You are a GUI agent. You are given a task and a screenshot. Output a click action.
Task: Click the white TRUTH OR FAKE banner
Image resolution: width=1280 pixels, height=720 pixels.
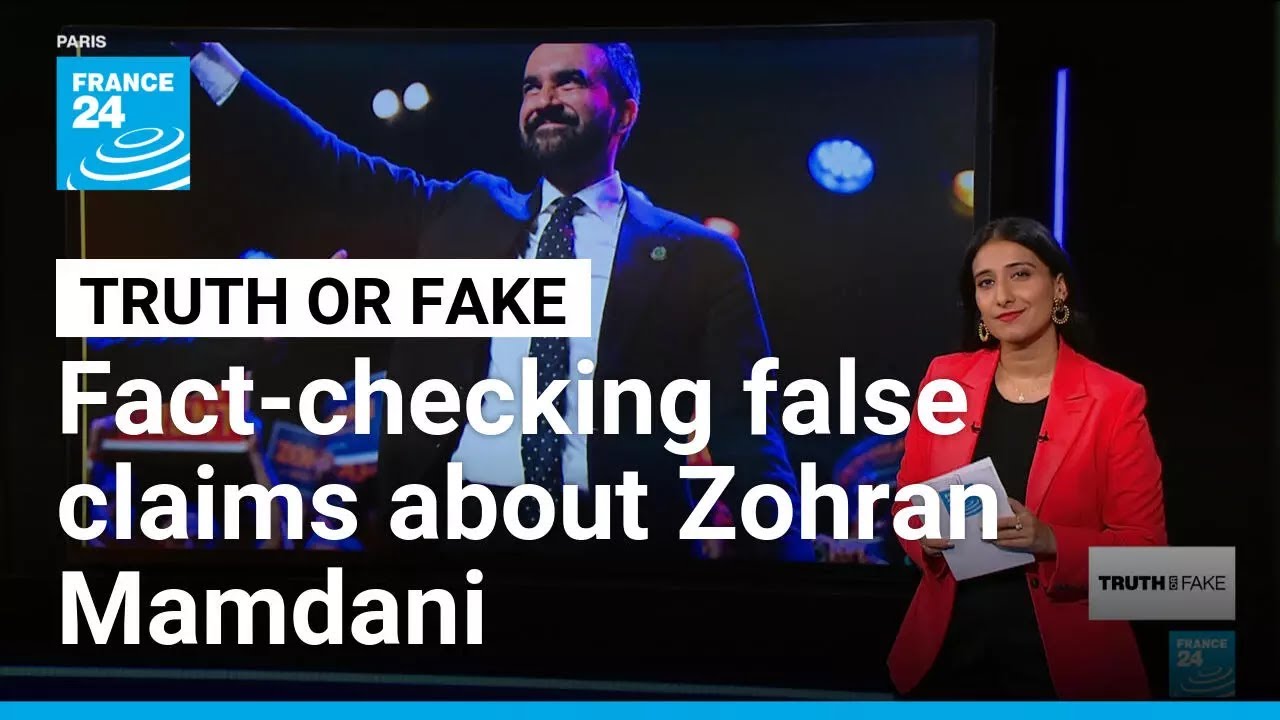[x=323, y=298]
